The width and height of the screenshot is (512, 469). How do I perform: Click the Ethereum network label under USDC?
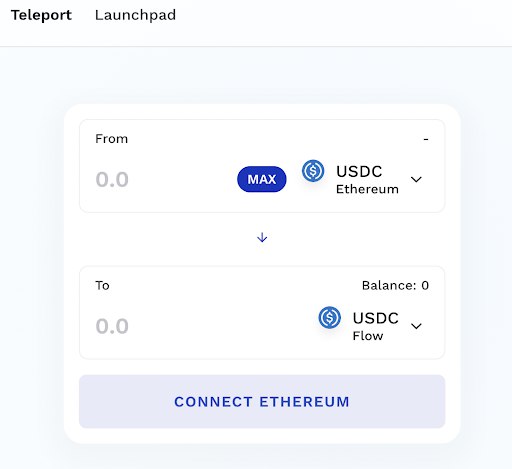[x=367, y=189]
